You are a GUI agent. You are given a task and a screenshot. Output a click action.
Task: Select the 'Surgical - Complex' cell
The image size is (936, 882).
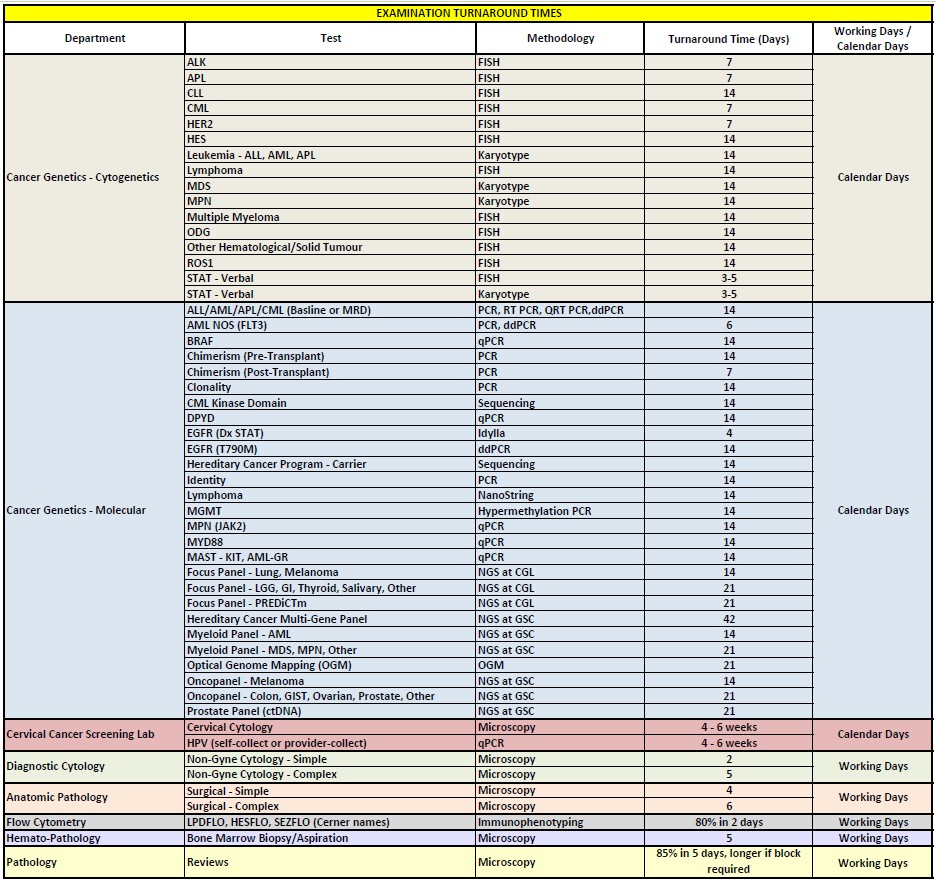[x=330, y=806]
